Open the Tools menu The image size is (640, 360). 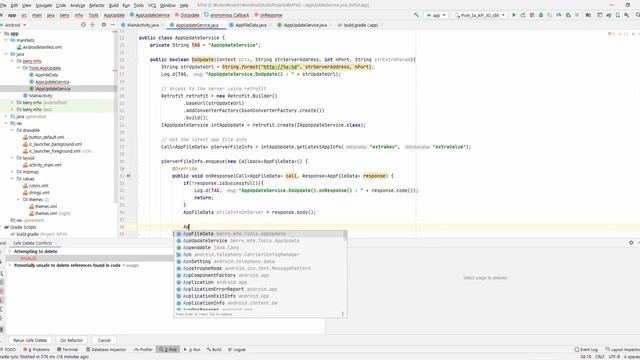139,5
